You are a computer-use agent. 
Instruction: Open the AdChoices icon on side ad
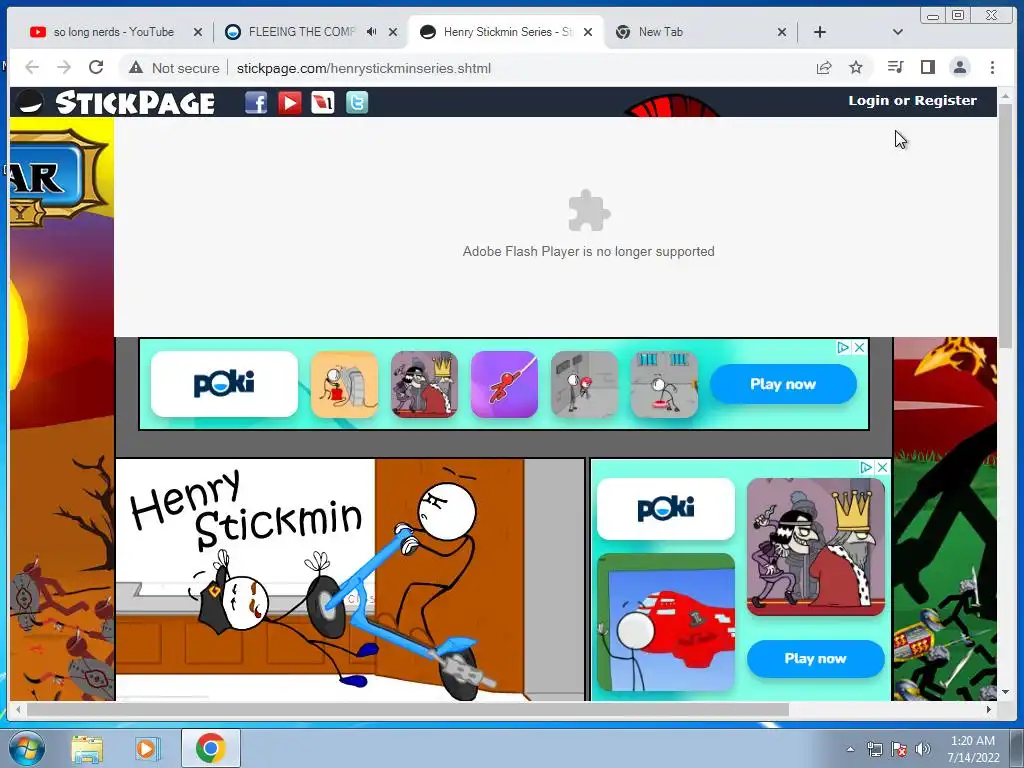tap(866, 468)
